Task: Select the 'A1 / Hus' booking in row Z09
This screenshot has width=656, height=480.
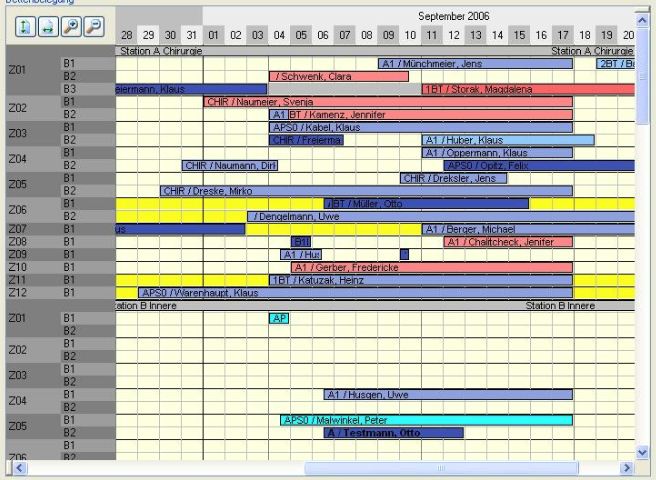Action: [x=301, y=254]
